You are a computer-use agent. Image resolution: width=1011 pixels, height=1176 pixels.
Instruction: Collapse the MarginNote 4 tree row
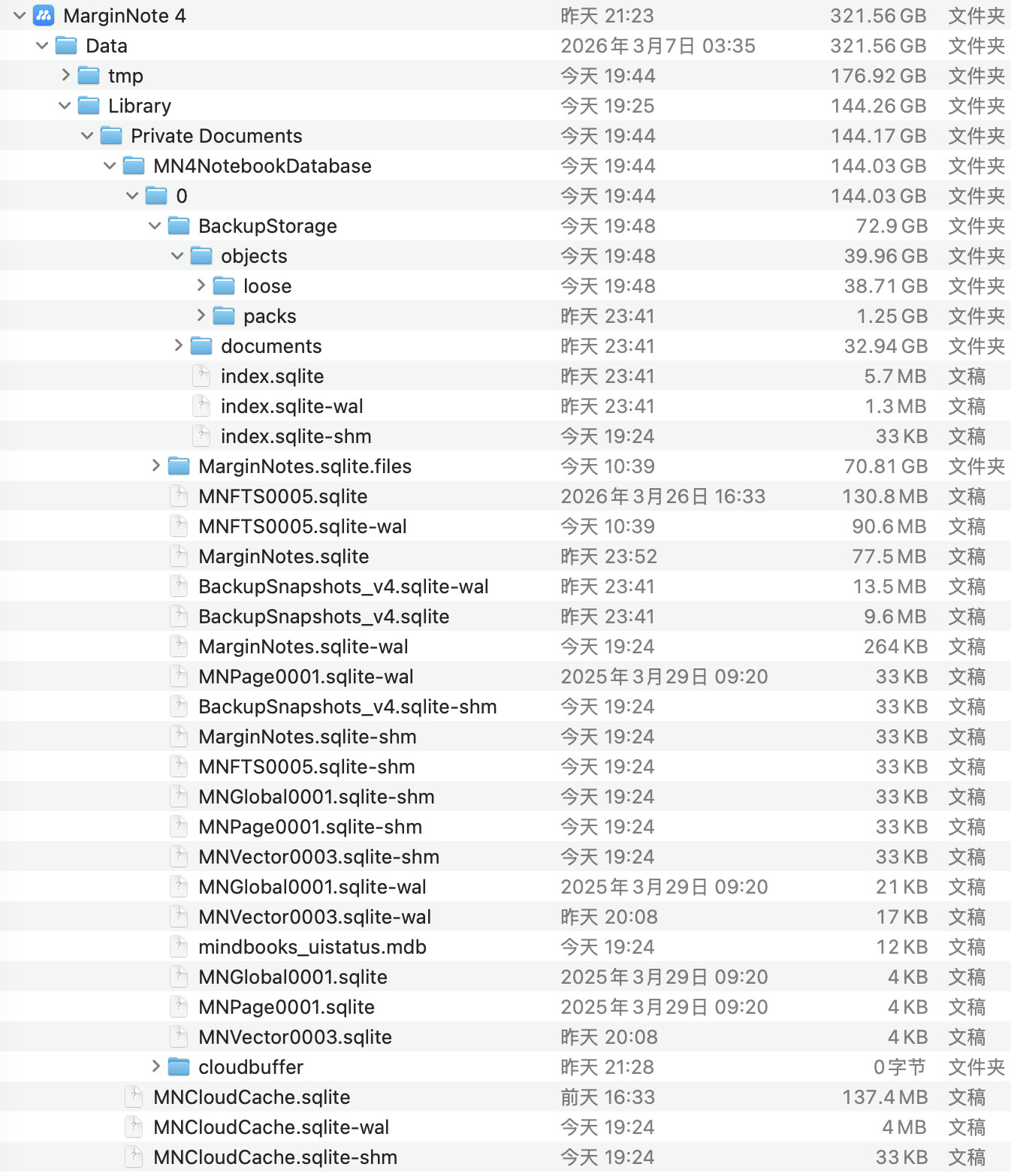coord(20,16)
